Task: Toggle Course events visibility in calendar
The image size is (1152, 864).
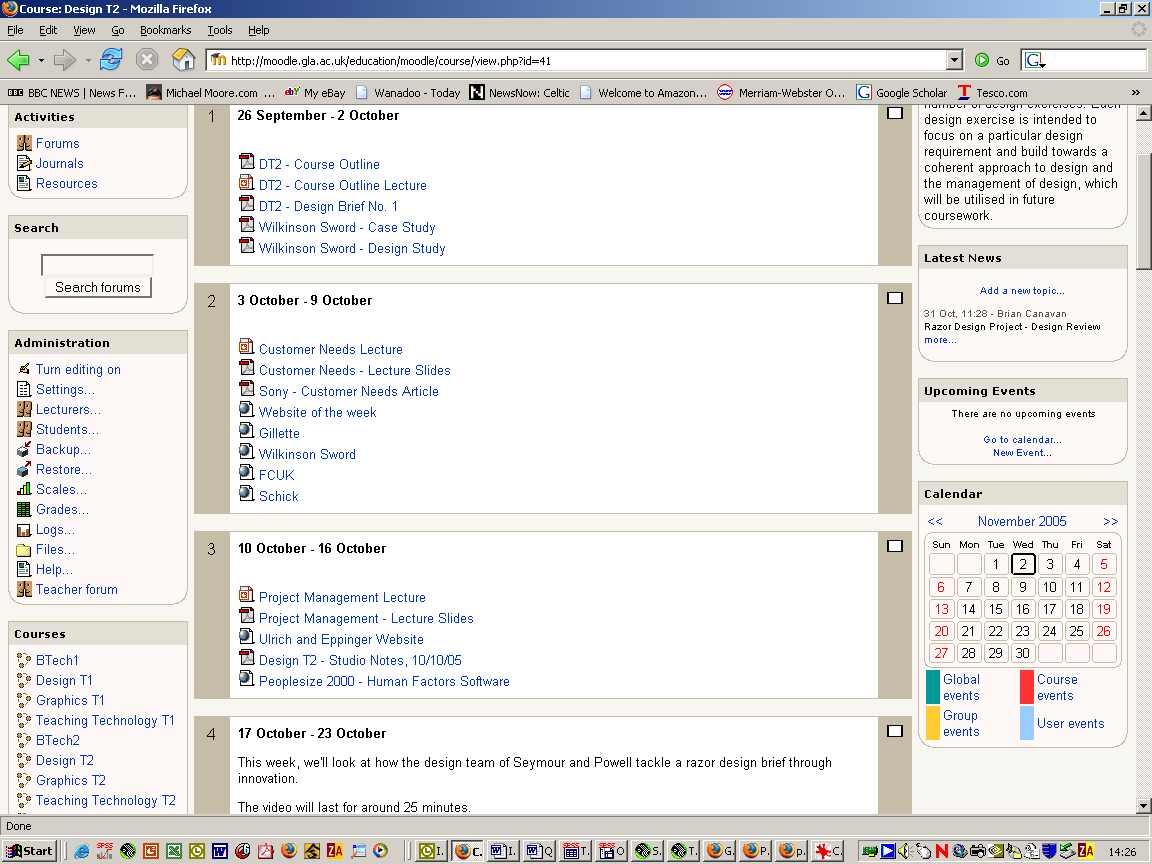Action: (1056, 687)
